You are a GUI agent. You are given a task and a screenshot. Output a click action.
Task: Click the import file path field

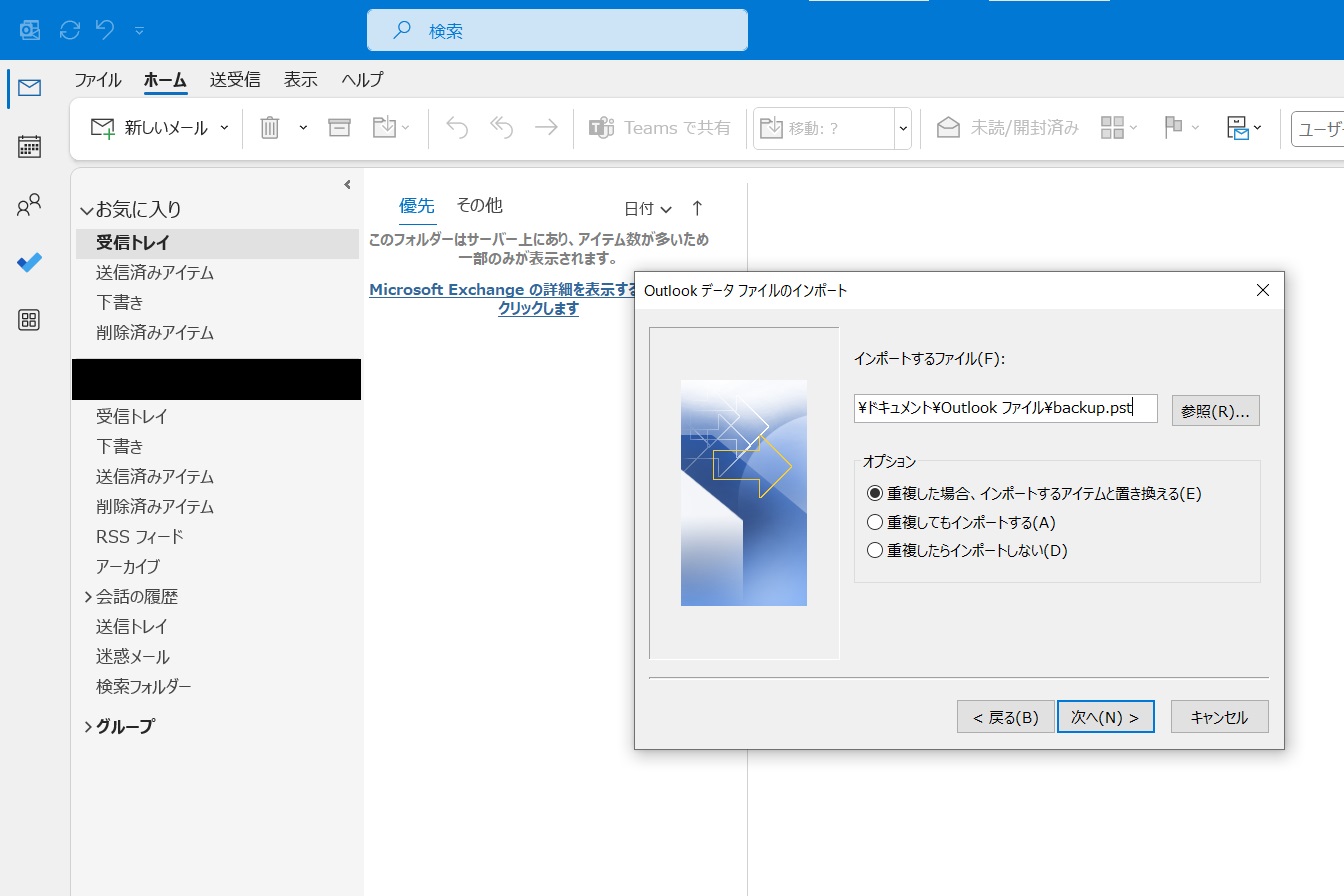point(1005,408)
